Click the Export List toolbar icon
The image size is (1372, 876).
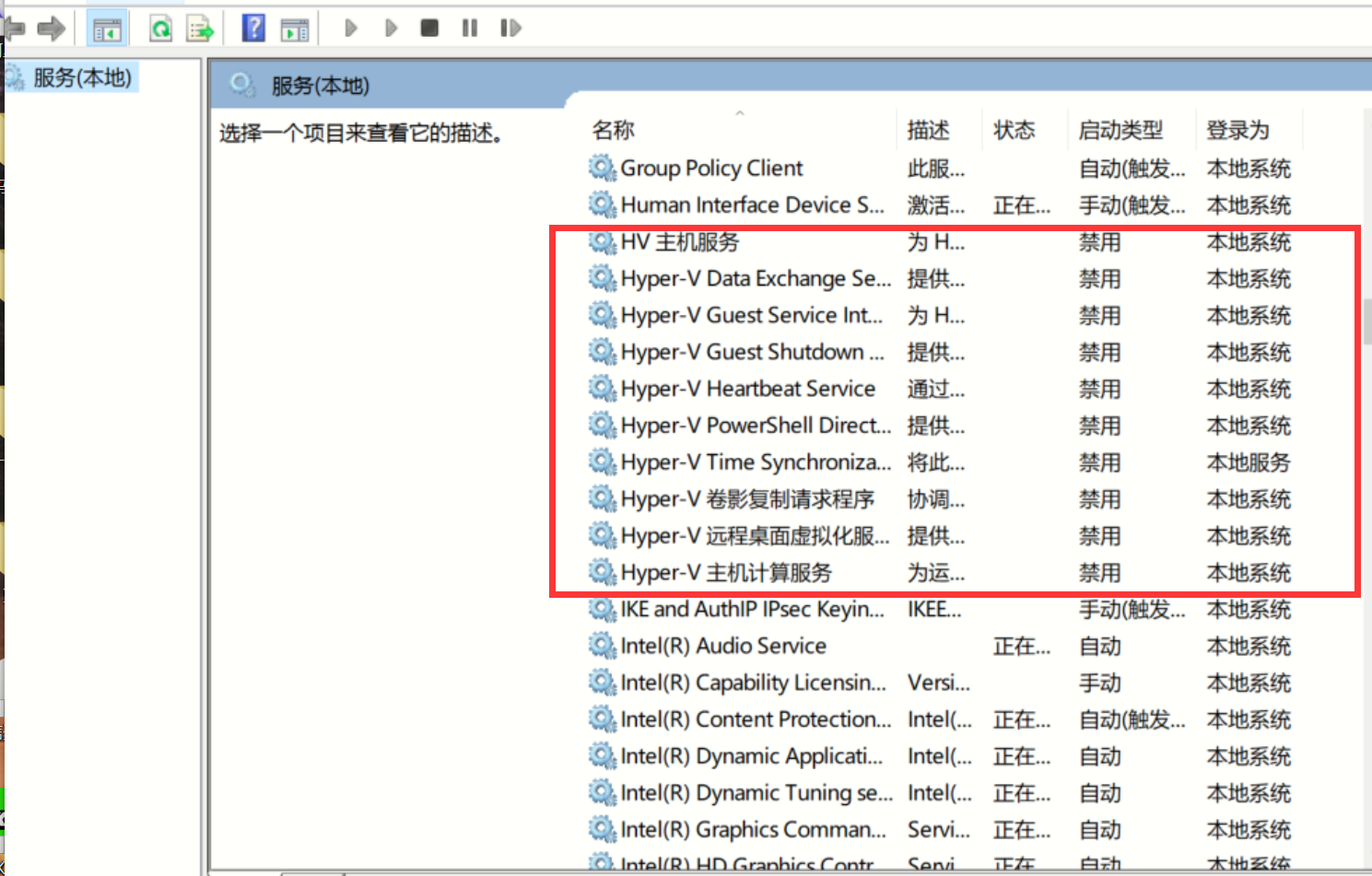tap(200, 29)
